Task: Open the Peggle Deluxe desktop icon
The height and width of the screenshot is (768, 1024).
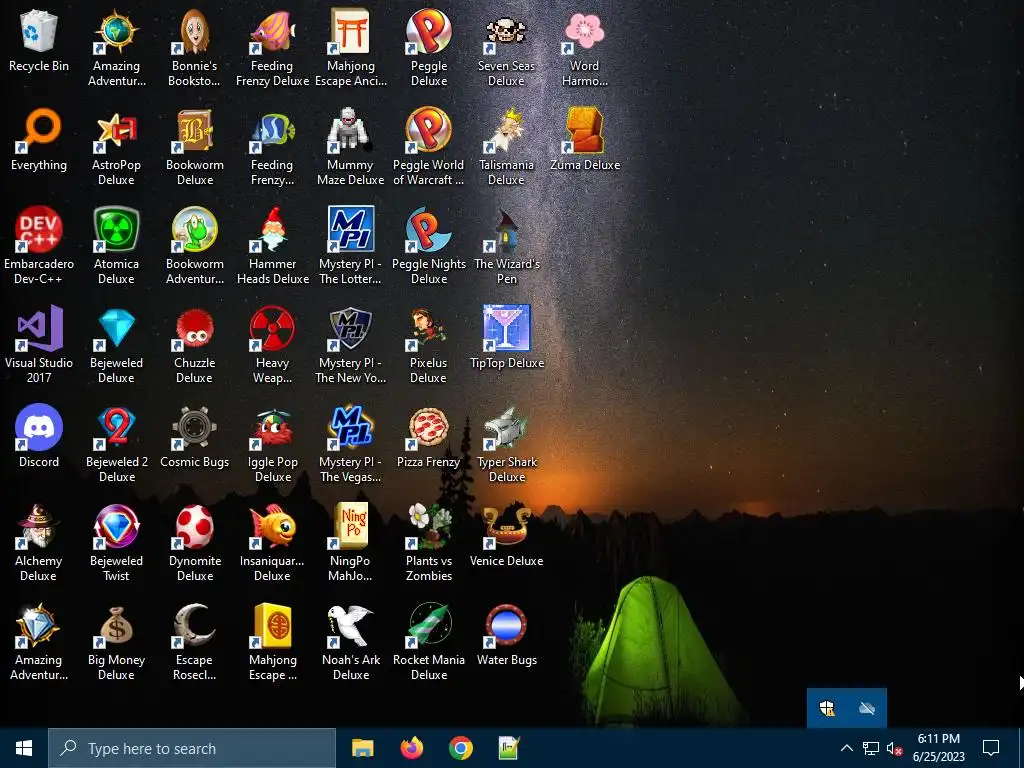Action: 429,31
